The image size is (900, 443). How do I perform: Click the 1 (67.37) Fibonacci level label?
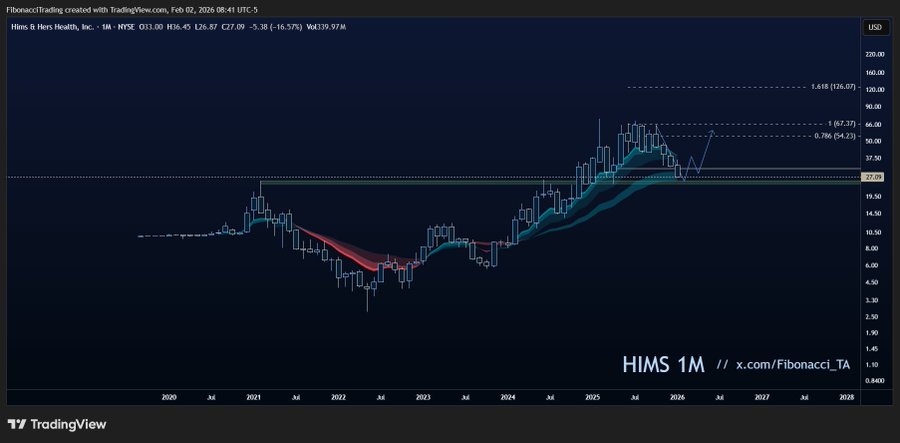point(838,124)
